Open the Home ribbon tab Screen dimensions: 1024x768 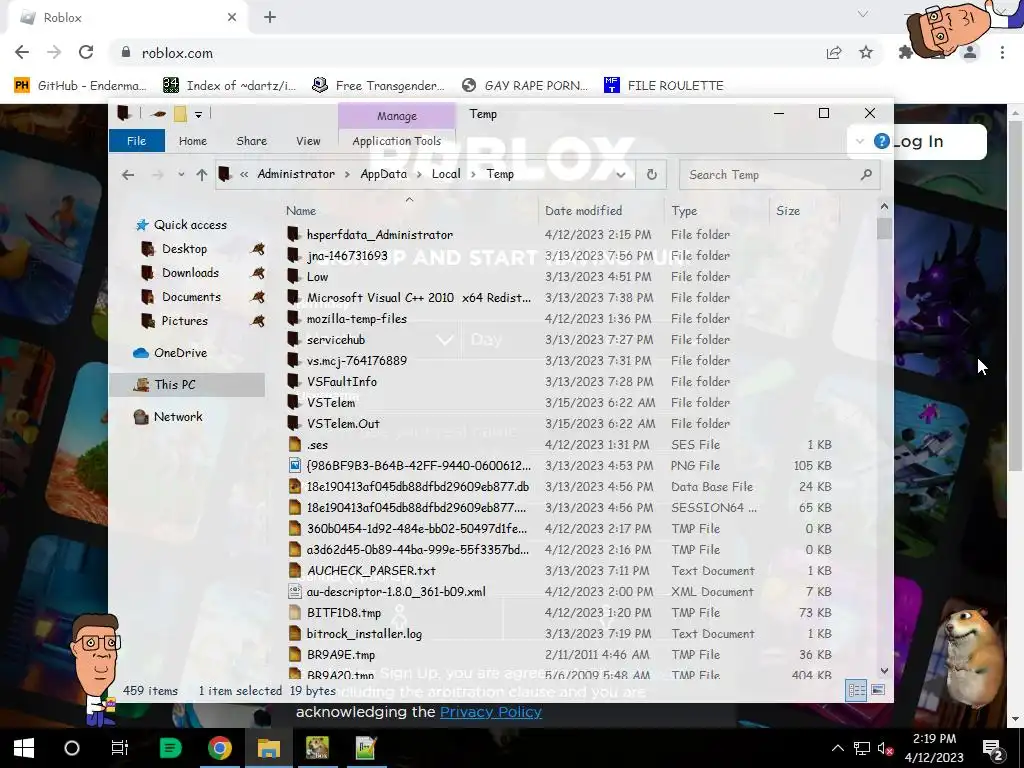[193, 141]
